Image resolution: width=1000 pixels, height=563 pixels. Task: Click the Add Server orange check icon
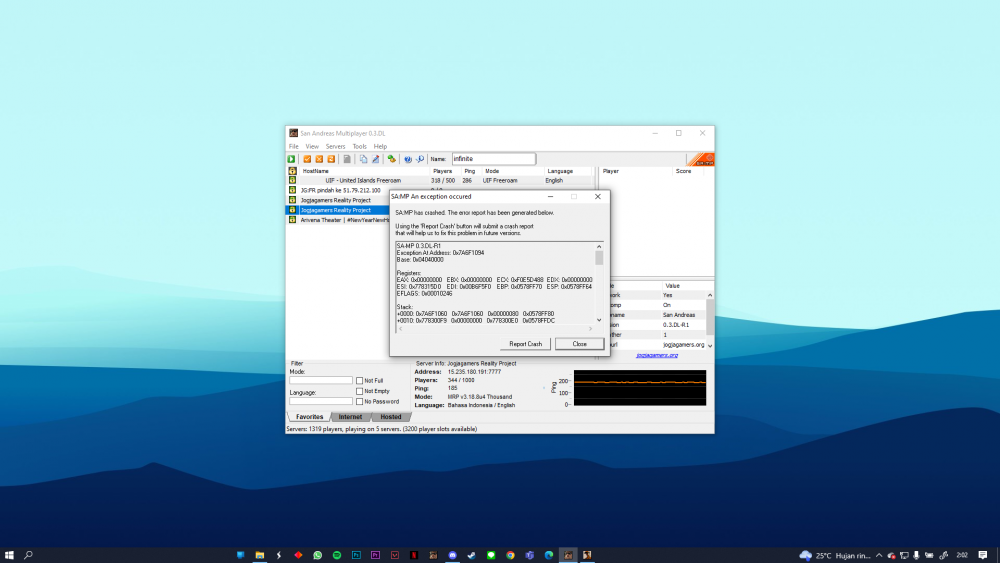[307, 159]
